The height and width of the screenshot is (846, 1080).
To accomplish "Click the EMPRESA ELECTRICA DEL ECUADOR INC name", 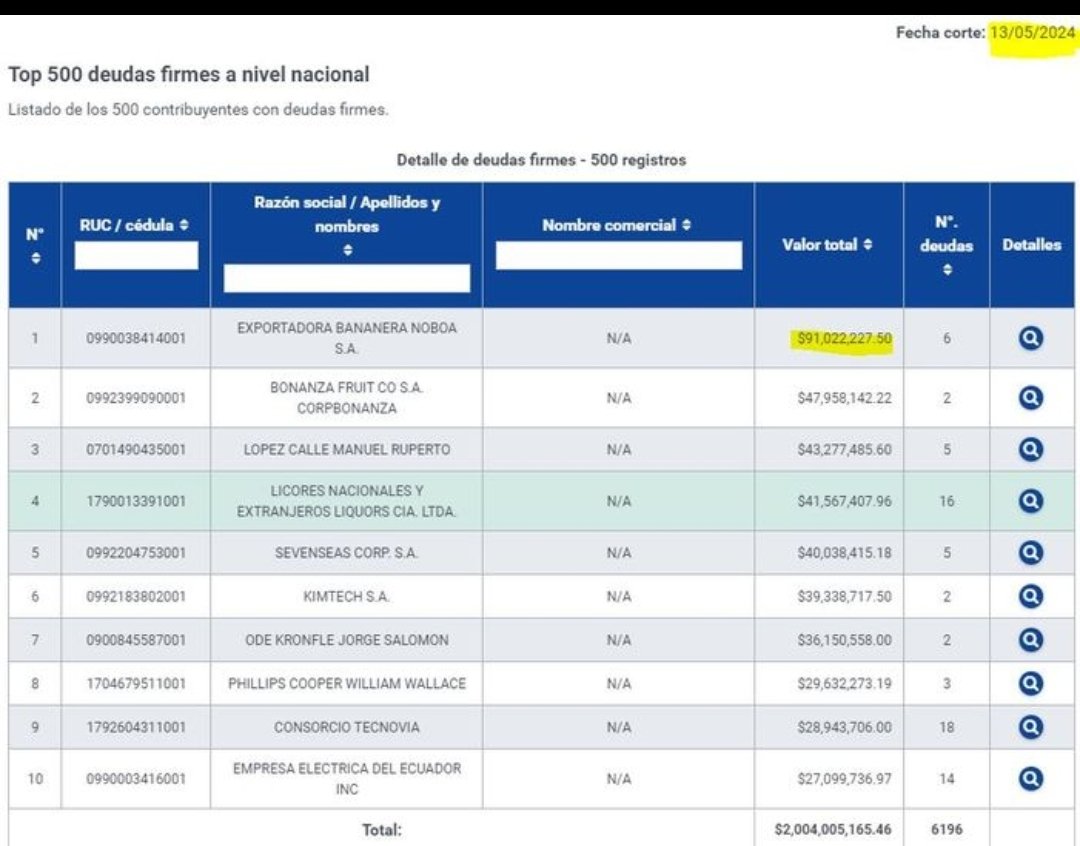I will (347, 779).
